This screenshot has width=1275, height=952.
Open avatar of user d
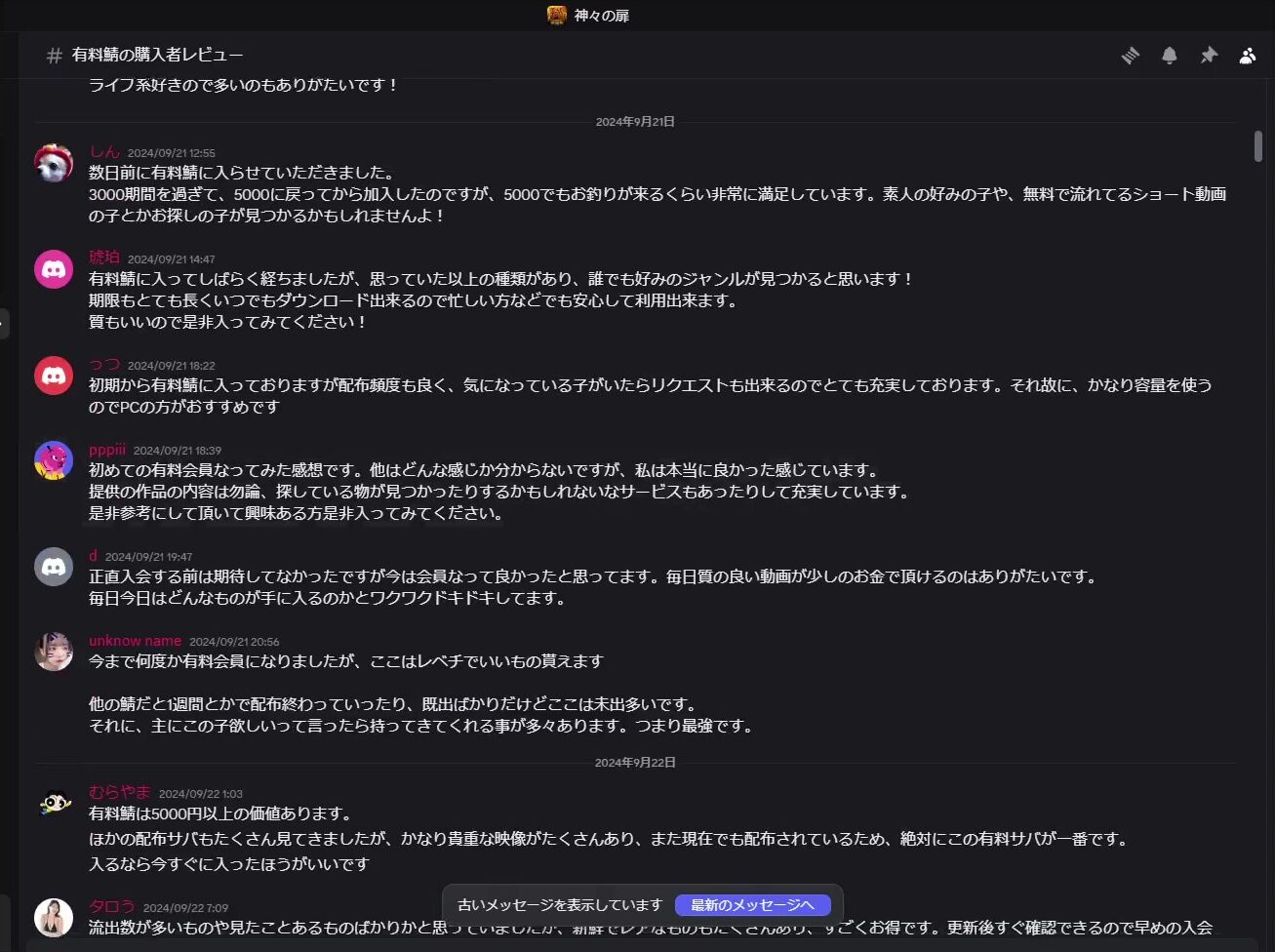[x=54, y=567]
